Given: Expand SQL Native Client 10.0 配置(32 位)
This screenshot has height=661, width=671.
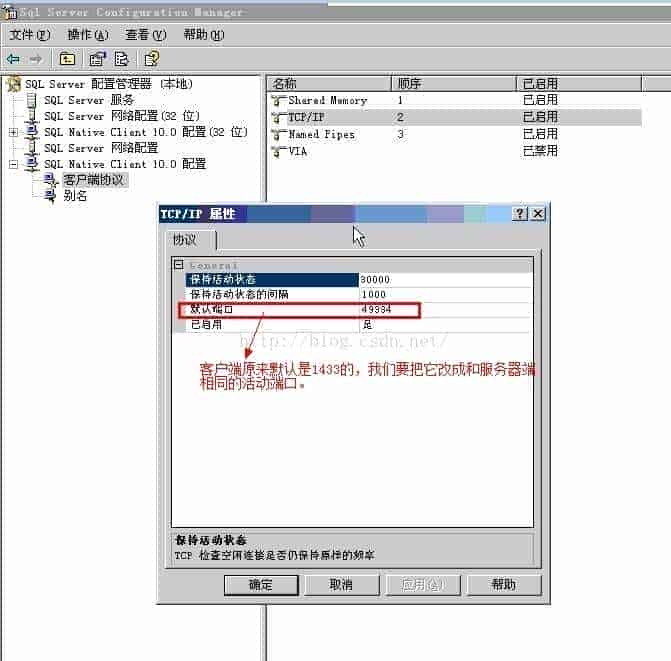Looking at the screenshot, I should tap(13, 132).
